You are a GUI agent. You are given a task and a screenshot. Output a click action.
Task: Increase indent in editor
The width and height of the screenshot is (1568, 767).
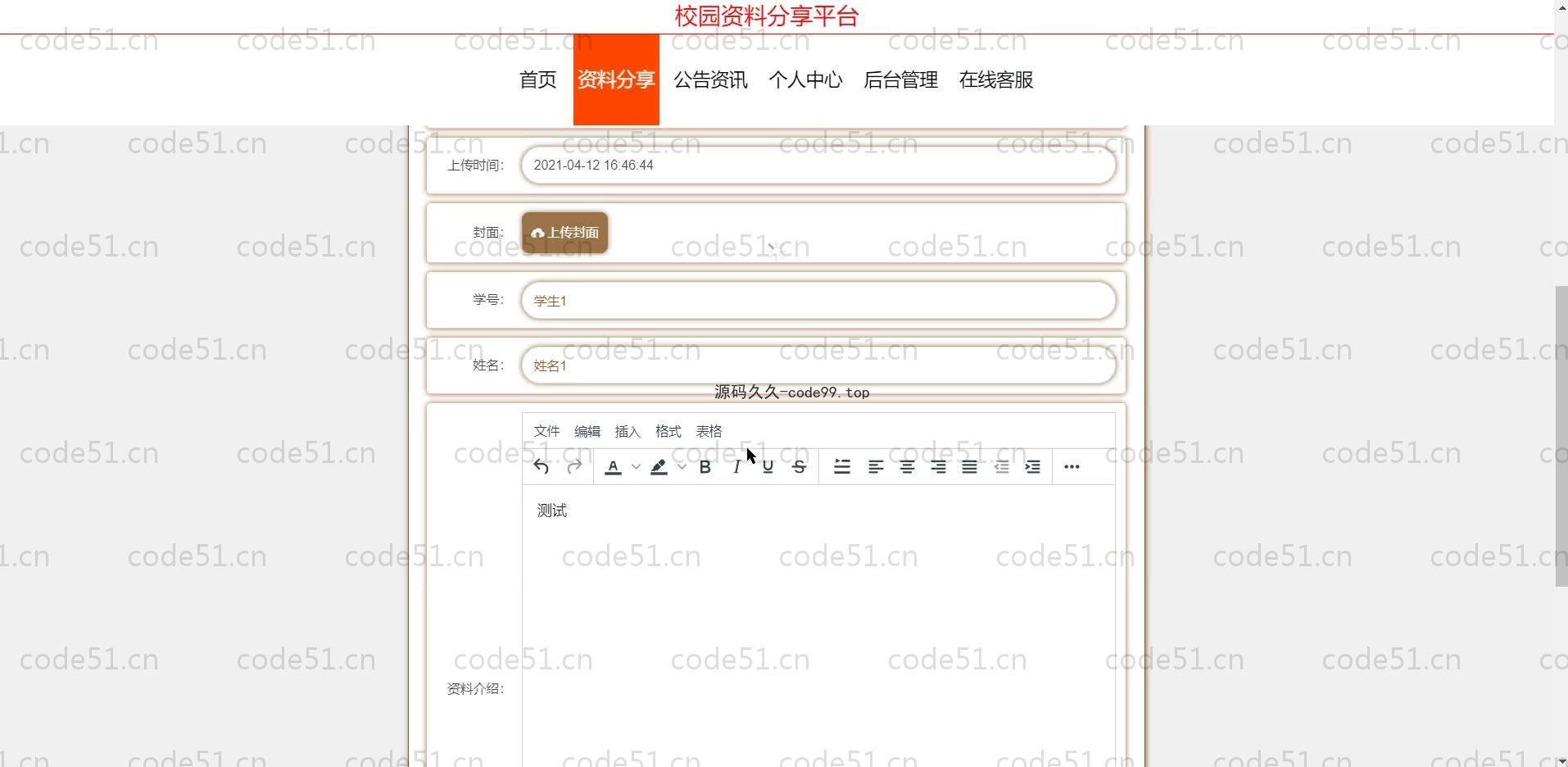tap(1033, 467)
